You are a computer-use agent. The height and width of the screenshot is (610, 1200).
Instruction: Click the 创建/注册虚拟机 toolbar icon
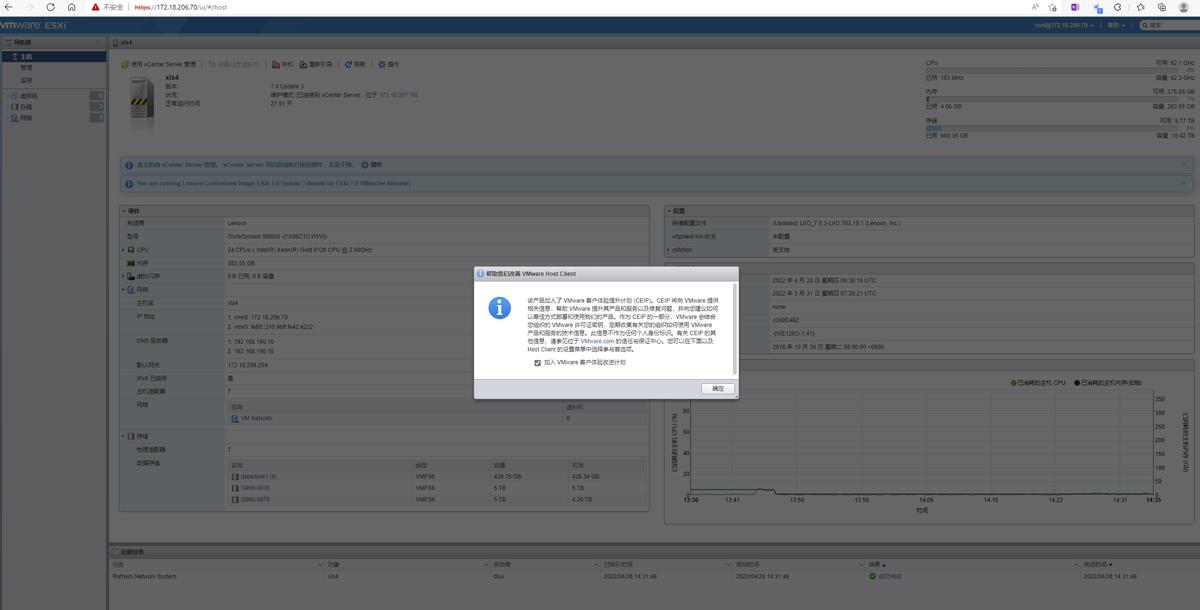point(234,63)
